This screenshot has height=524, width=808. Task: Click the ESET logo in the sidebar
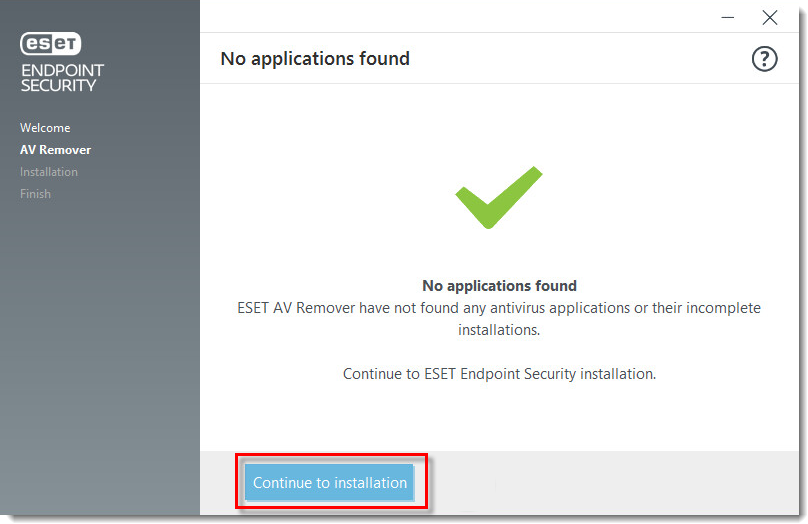tap(50, 43)
